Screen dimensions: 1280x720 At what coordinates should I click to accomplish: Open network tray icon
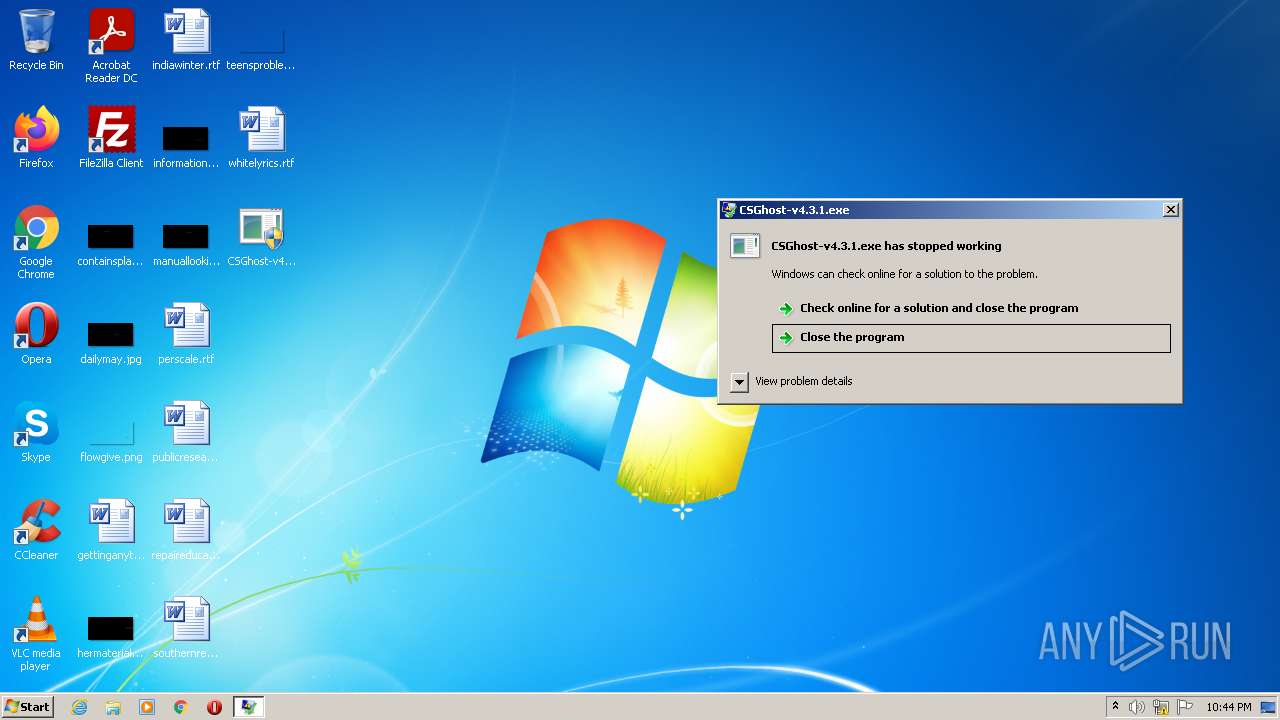point(1161,707)
